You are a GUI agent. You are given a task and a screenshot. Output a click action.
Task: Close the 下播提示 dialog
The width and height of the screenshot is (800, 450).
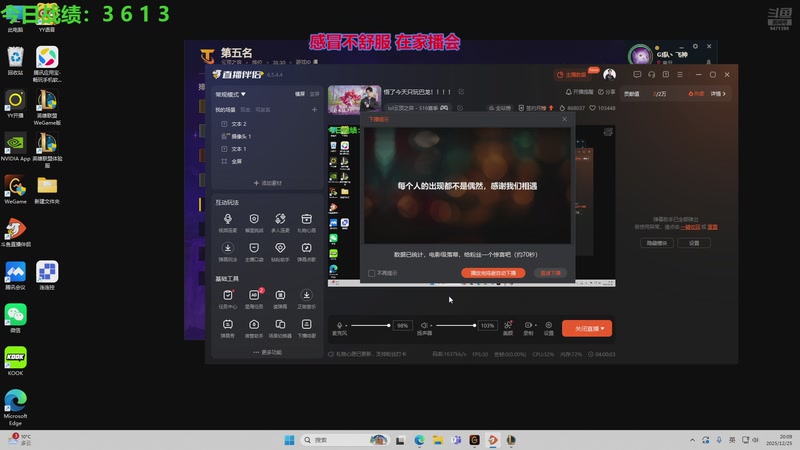click(564, 119)
